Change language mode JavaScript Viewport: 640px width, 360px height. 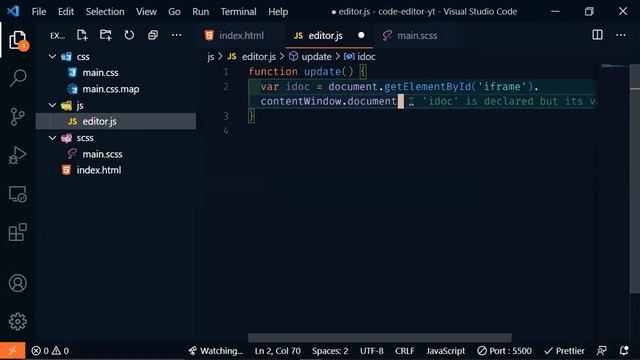point(446,351)
